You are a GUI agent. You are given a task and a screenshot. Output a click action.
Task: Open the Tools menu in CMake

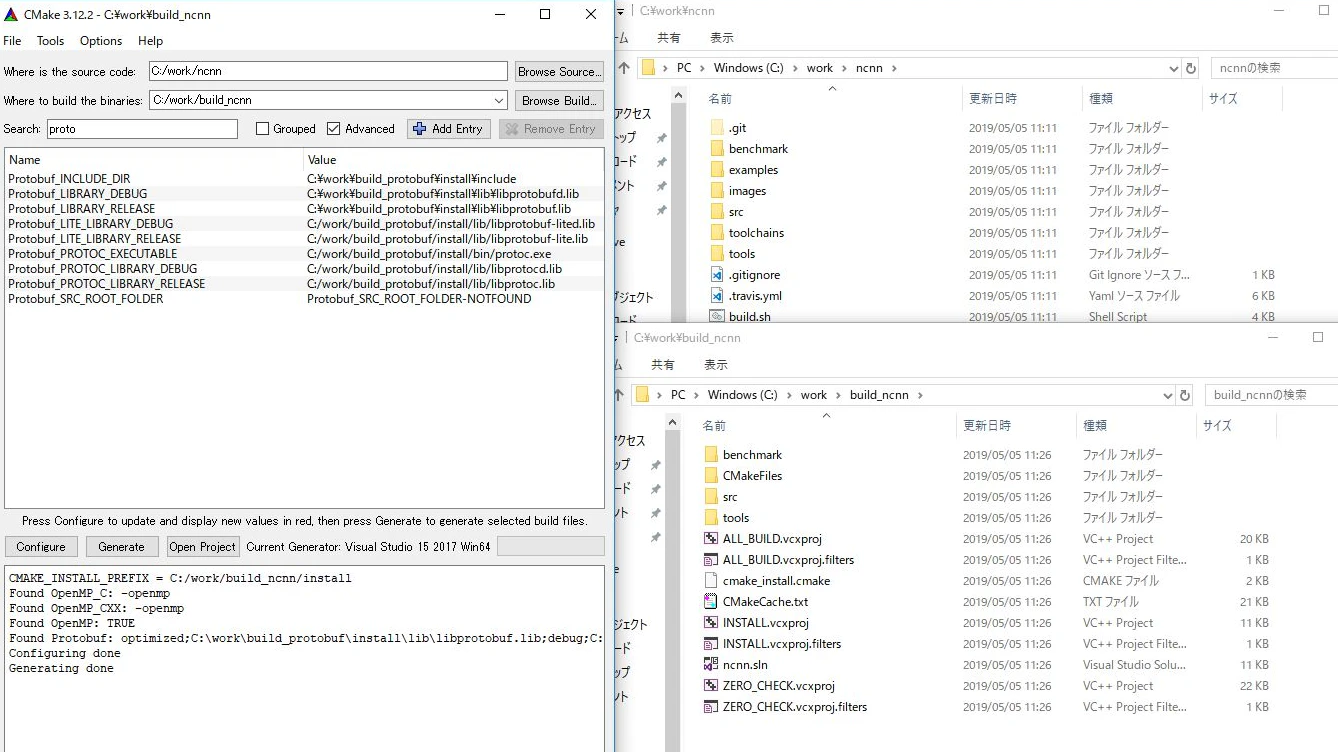click(50, 41)
